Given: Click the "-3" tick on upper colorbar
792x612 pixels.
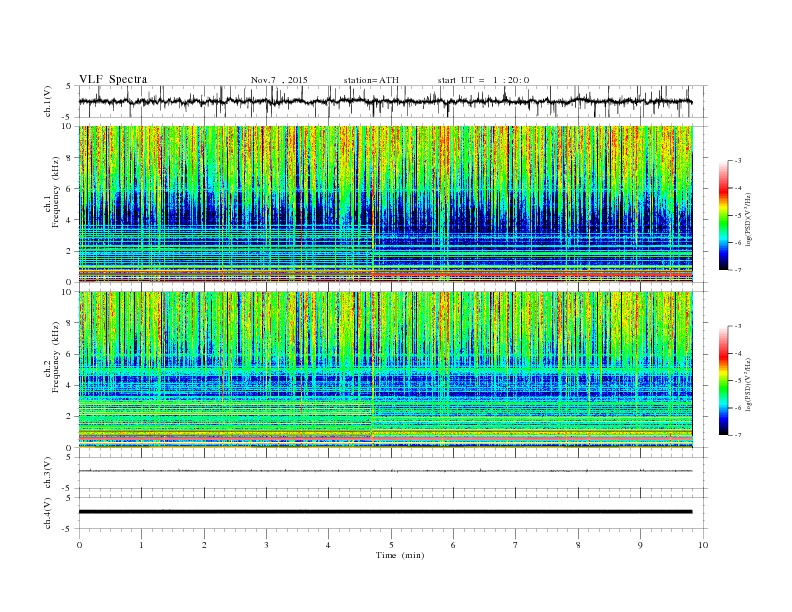Looking at the screenshot, I should click(737, 161).
